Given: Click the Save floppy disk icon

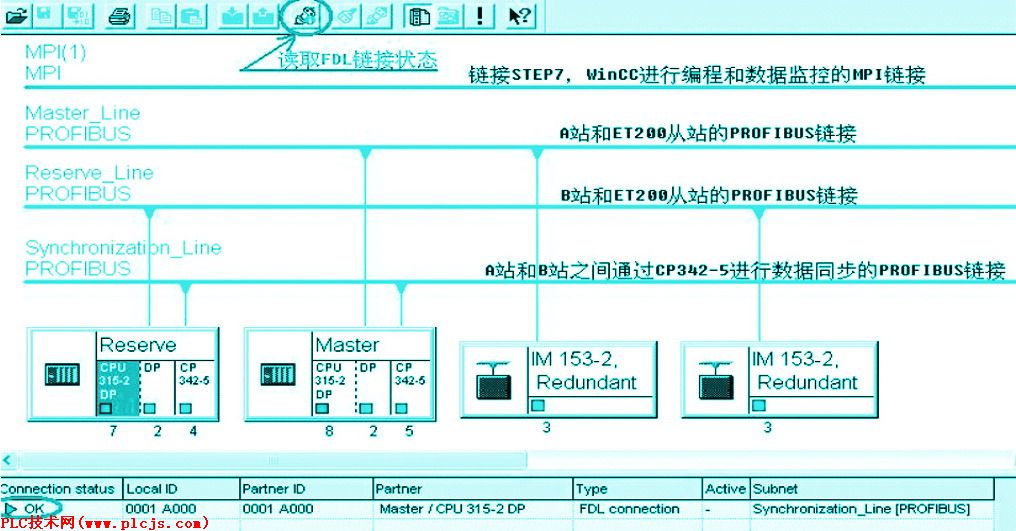Looking at the screenshot, I should pyautogui.click(x=45, y=16).
